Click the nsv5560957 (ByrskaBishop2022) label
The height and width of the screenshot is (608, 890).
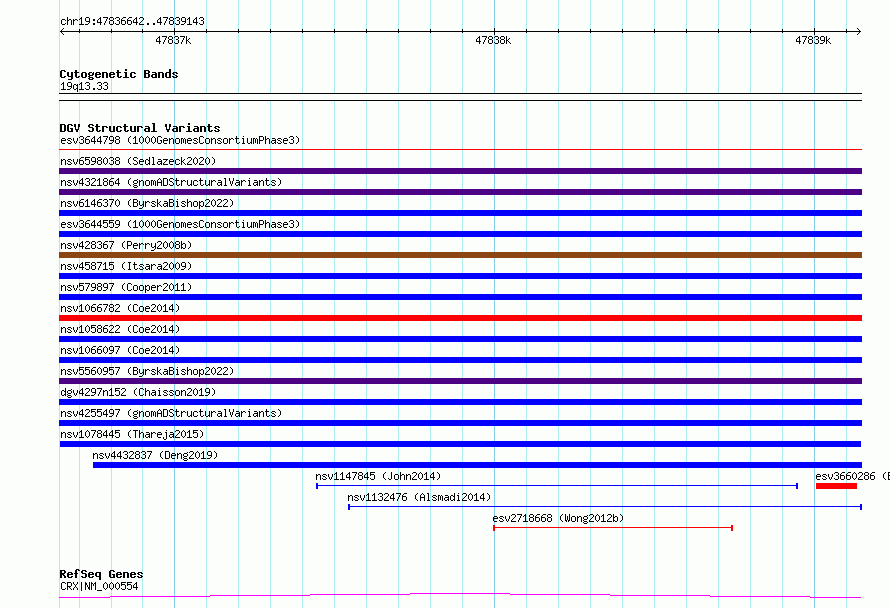coord(147,371)
